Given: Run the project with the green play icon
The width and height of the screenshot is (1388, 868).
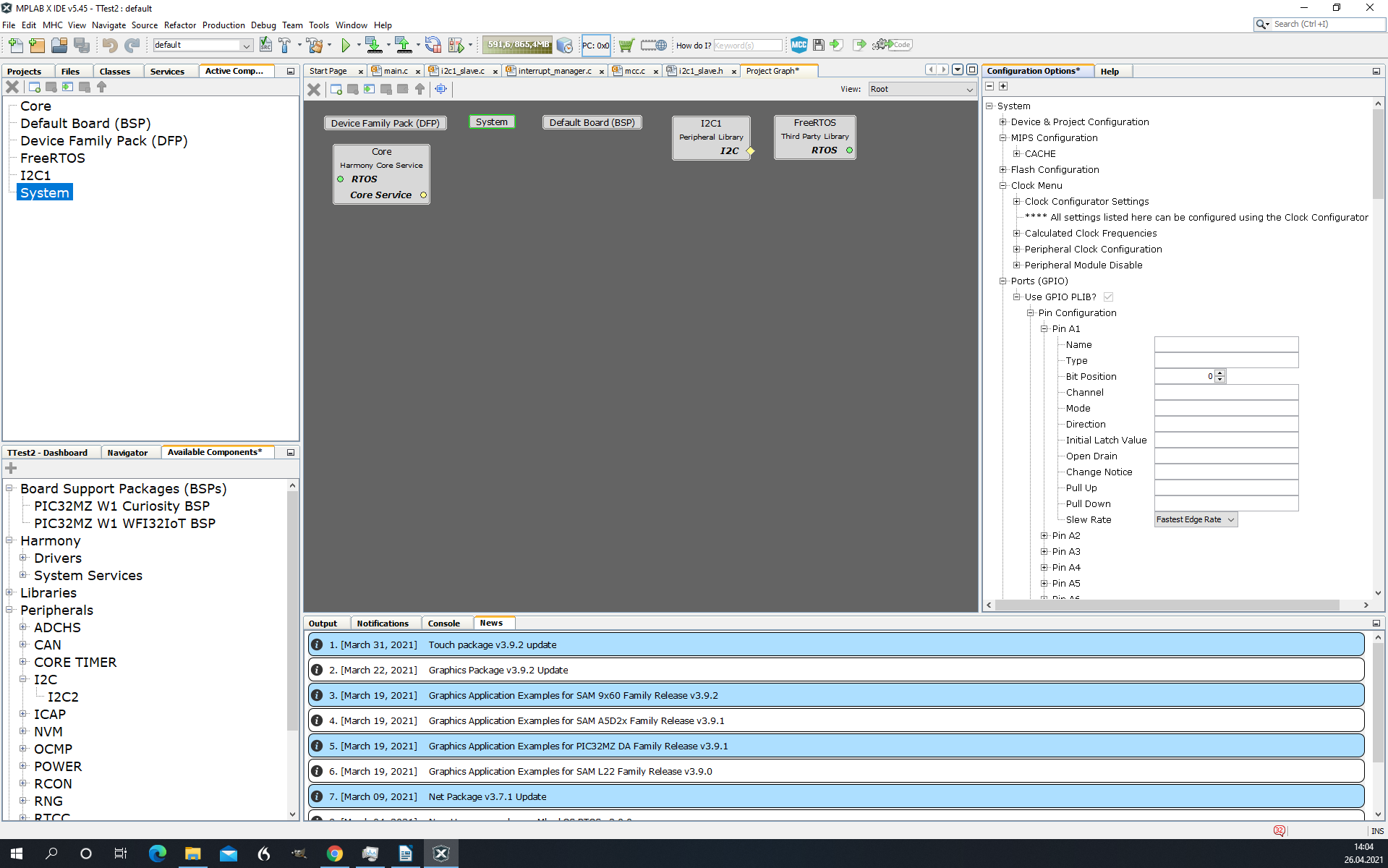Looking at the screenshot, I should pyautogui.click(x=346, y=46).
